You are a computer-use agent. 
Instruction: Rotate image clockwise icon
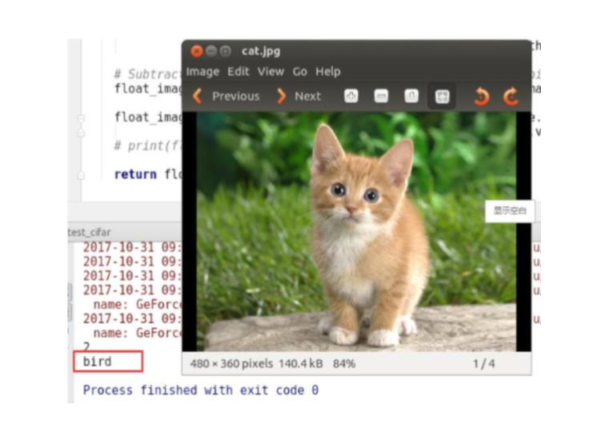pos(511,96)
